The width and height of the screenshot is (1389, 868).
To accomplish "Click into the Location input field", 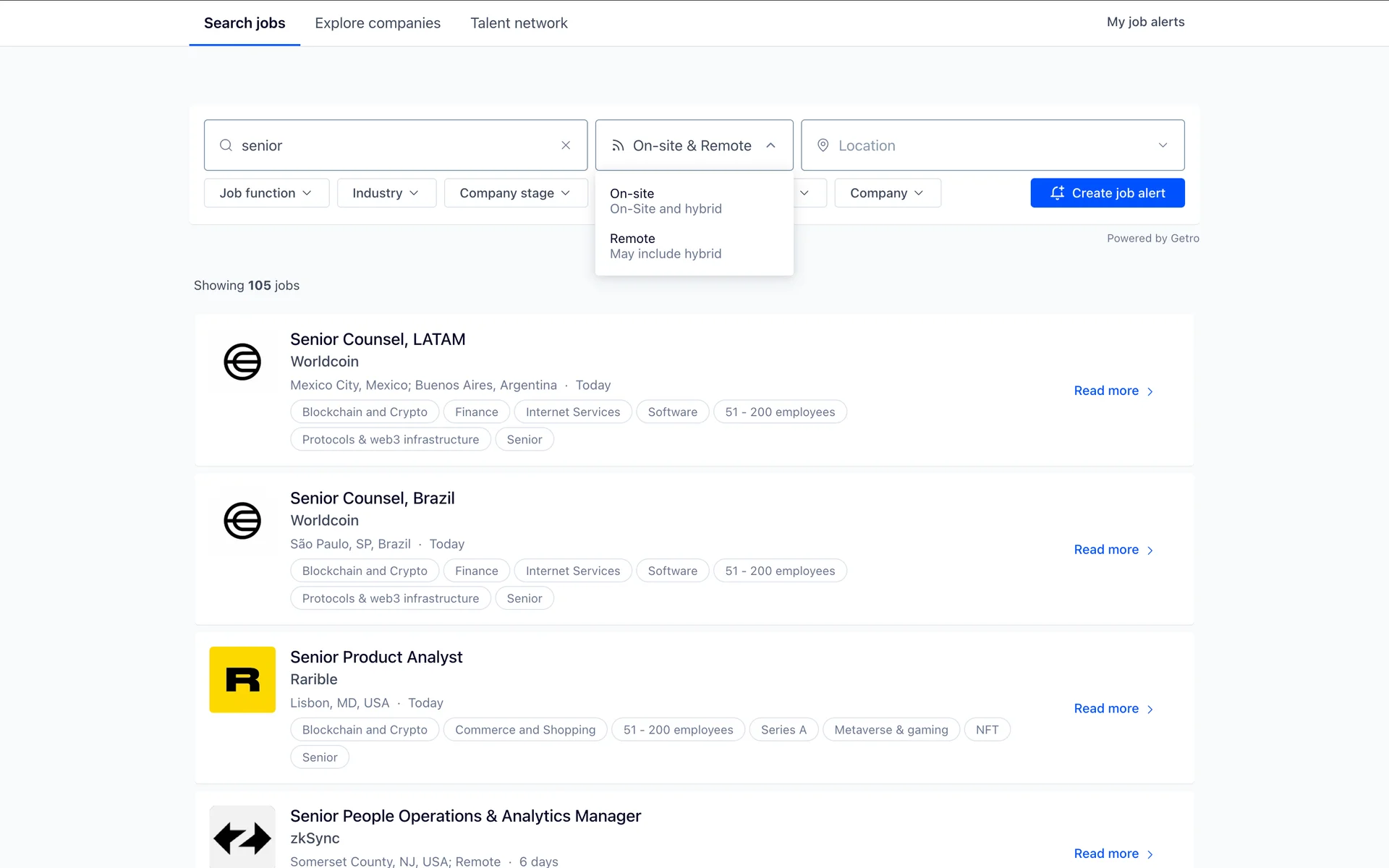I will [984, 145].
